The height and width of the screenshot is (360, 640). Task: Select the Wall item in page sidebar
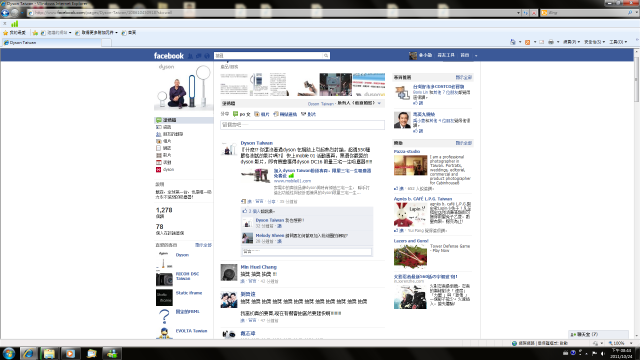click(x=184, y=120)
